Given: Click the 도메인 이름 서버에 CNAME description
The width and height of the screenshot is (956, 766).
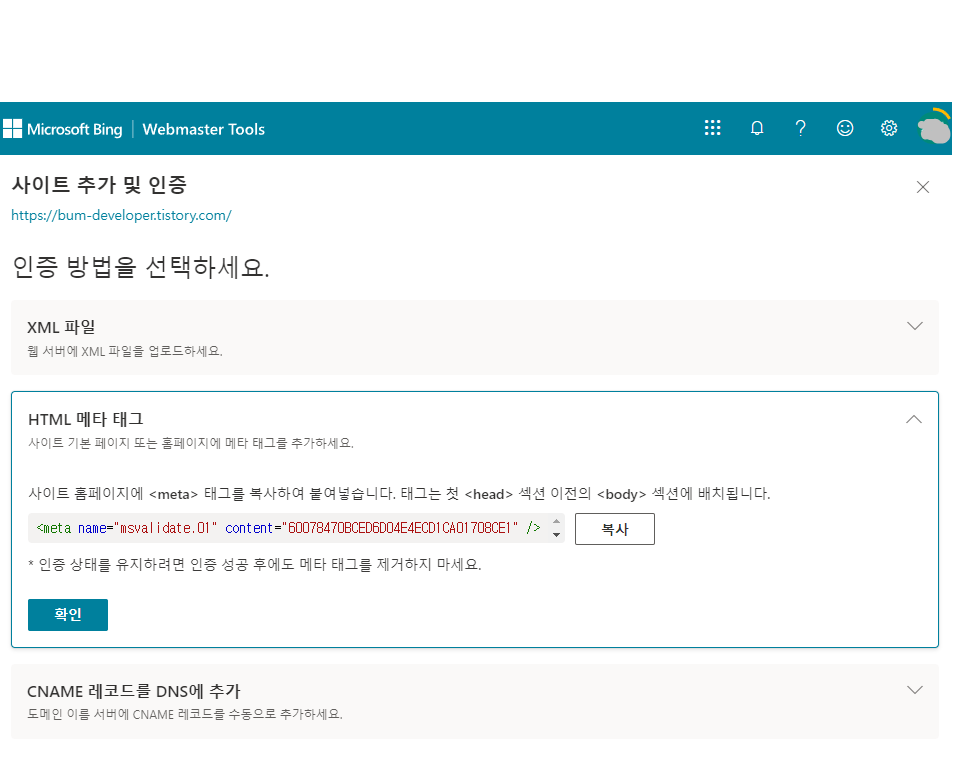Looking at the screenshot, I should pyautogui.click(x=185, y=714).
